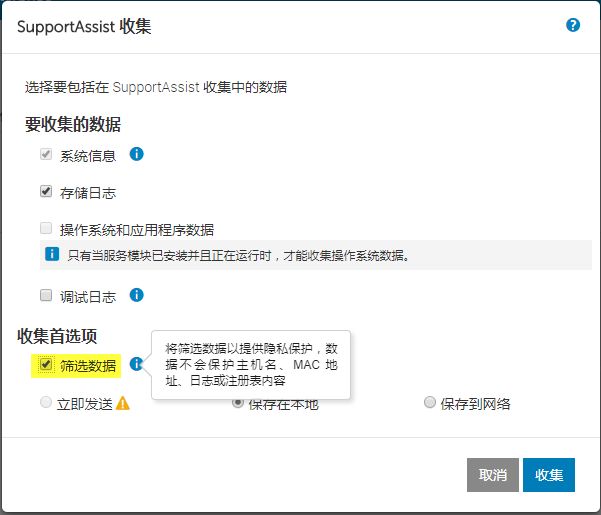Uncheck the 存储日志 checkbox
The height and width of the screenshot is (515, 601).
click(x=46, y=191)
